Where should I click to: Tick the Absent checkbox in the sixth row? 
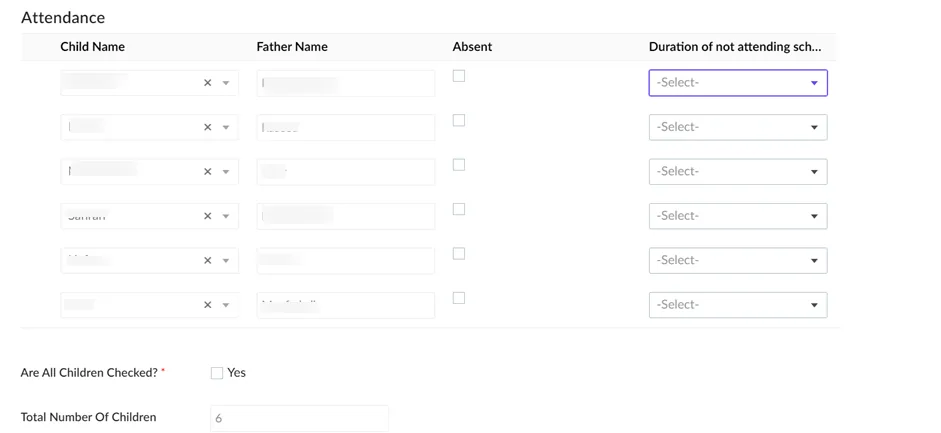(458, 298)
